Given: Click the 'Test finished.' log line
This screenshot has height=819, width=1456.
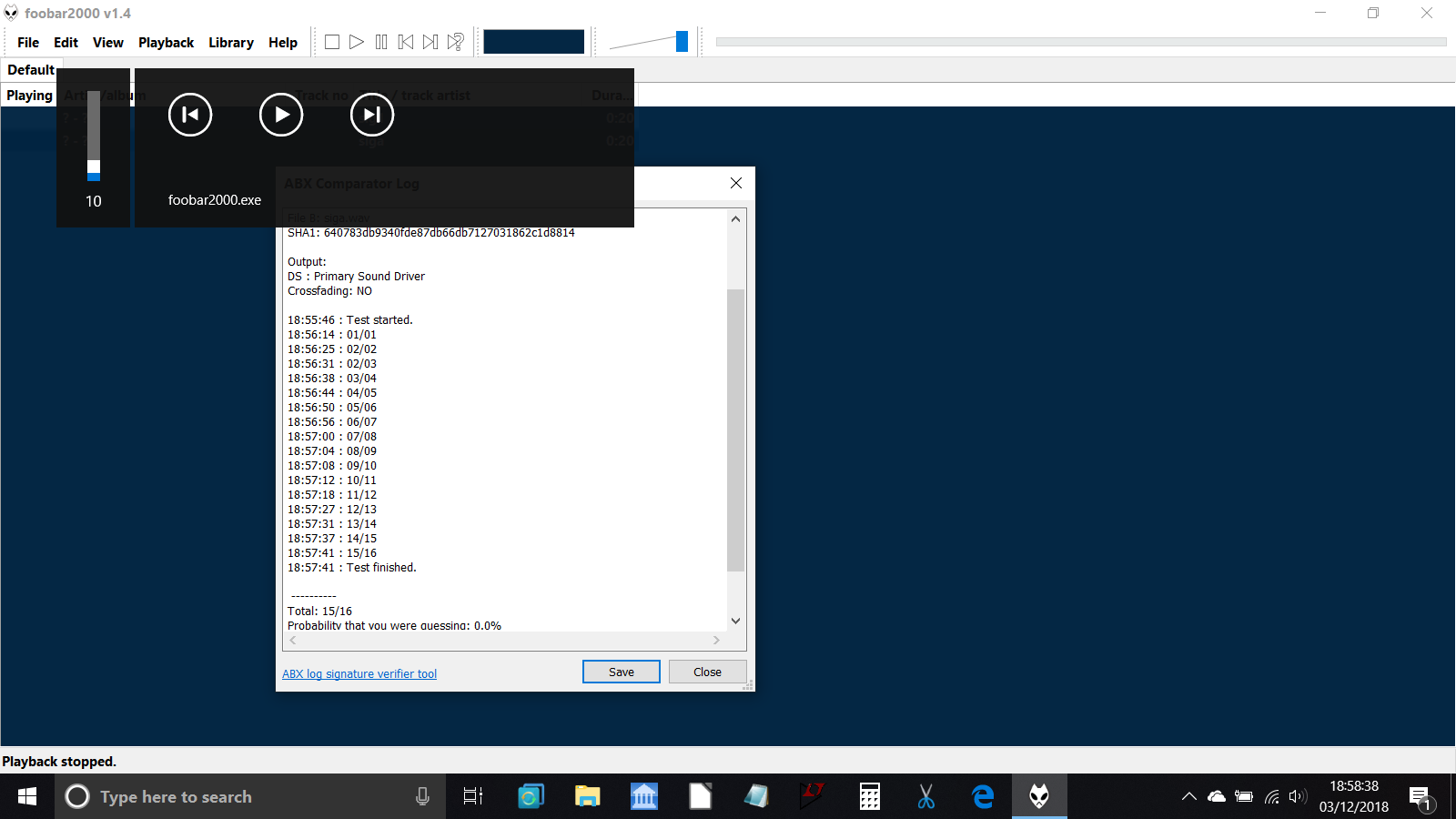Looking at the screenshot, I should coord(352,568).
